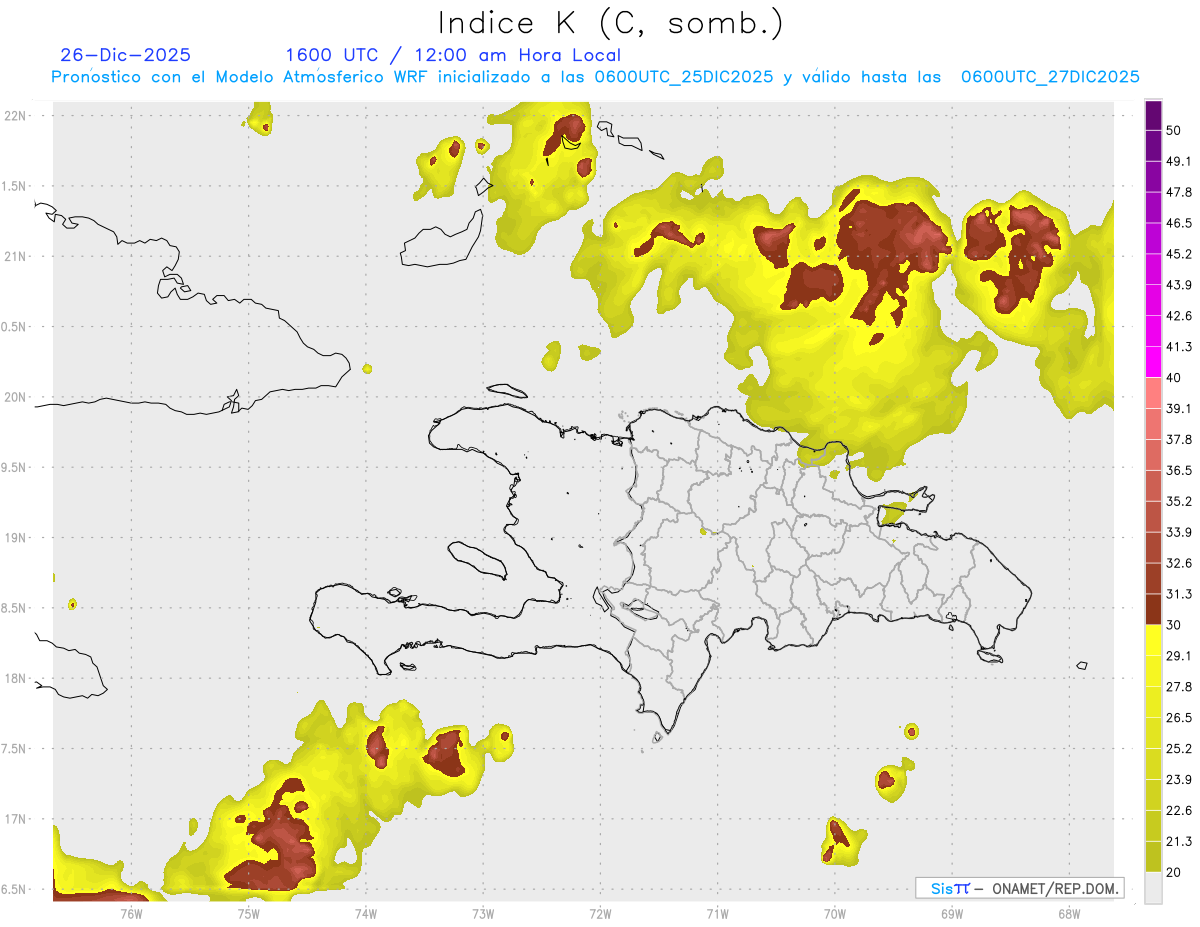Click the legend value 45.2
The image size is (1200, 927).
tap(1178, 254)
